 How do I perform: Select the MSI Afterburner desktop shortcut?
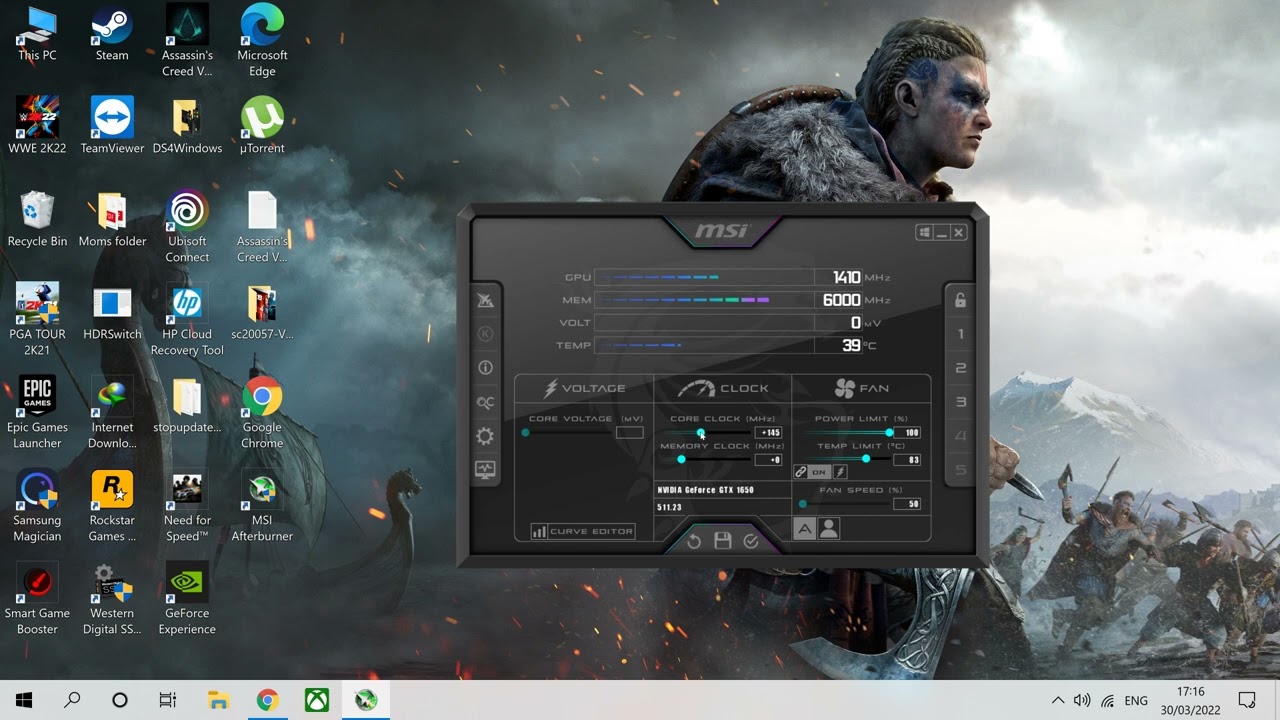[262, 508]
